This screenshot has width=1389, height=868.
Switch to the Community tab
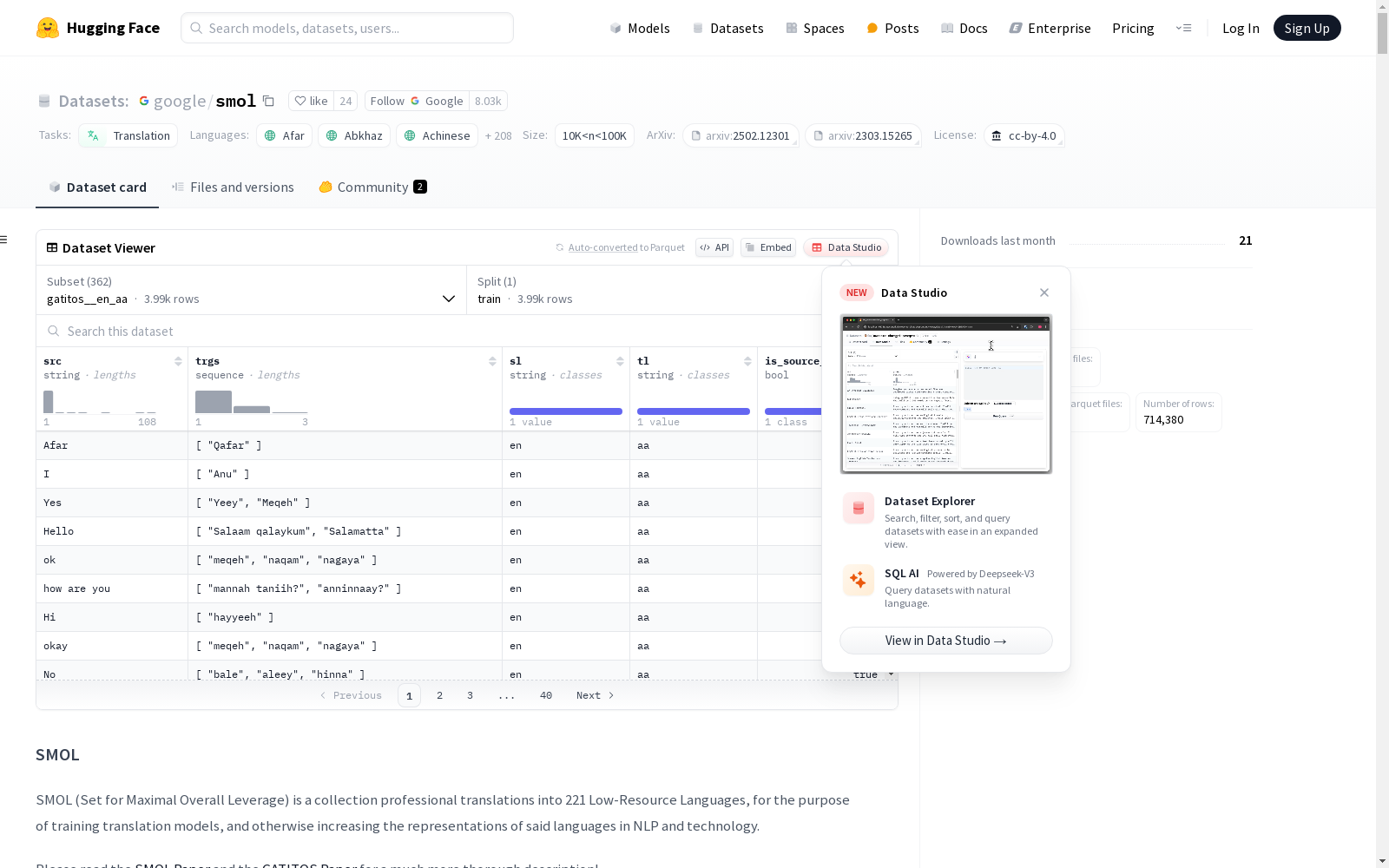[x=372, y=187]
